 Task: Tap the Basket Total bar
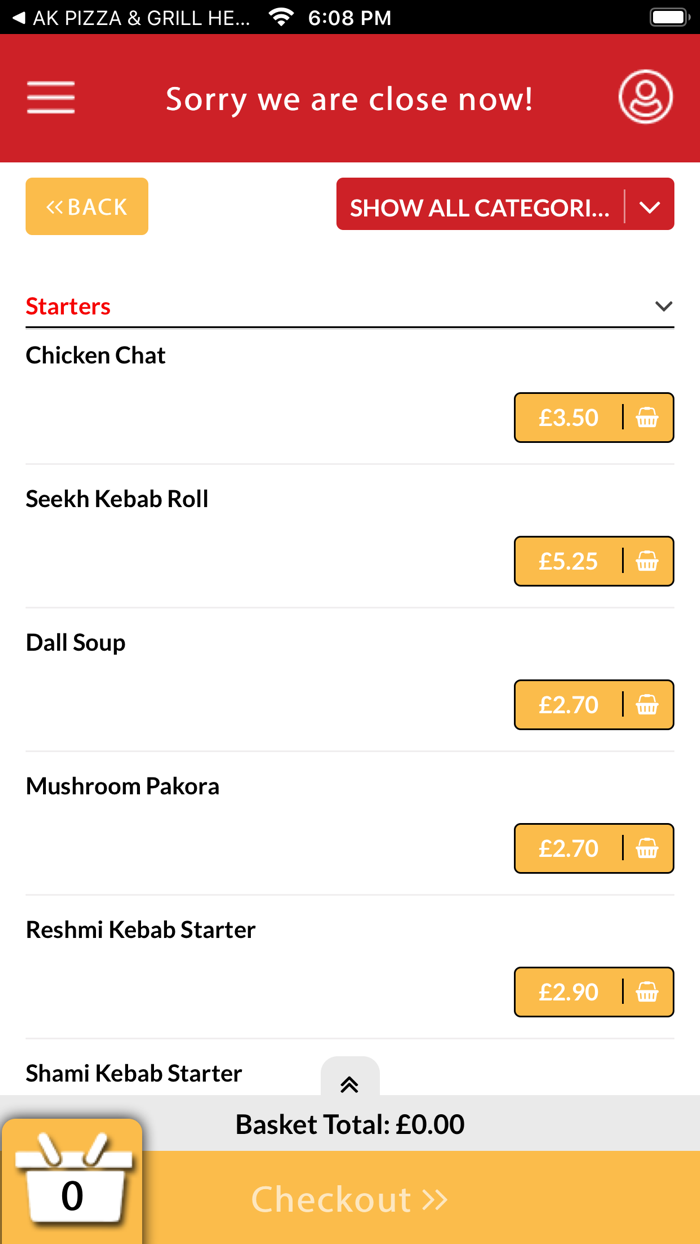(x=350, y=1124)
